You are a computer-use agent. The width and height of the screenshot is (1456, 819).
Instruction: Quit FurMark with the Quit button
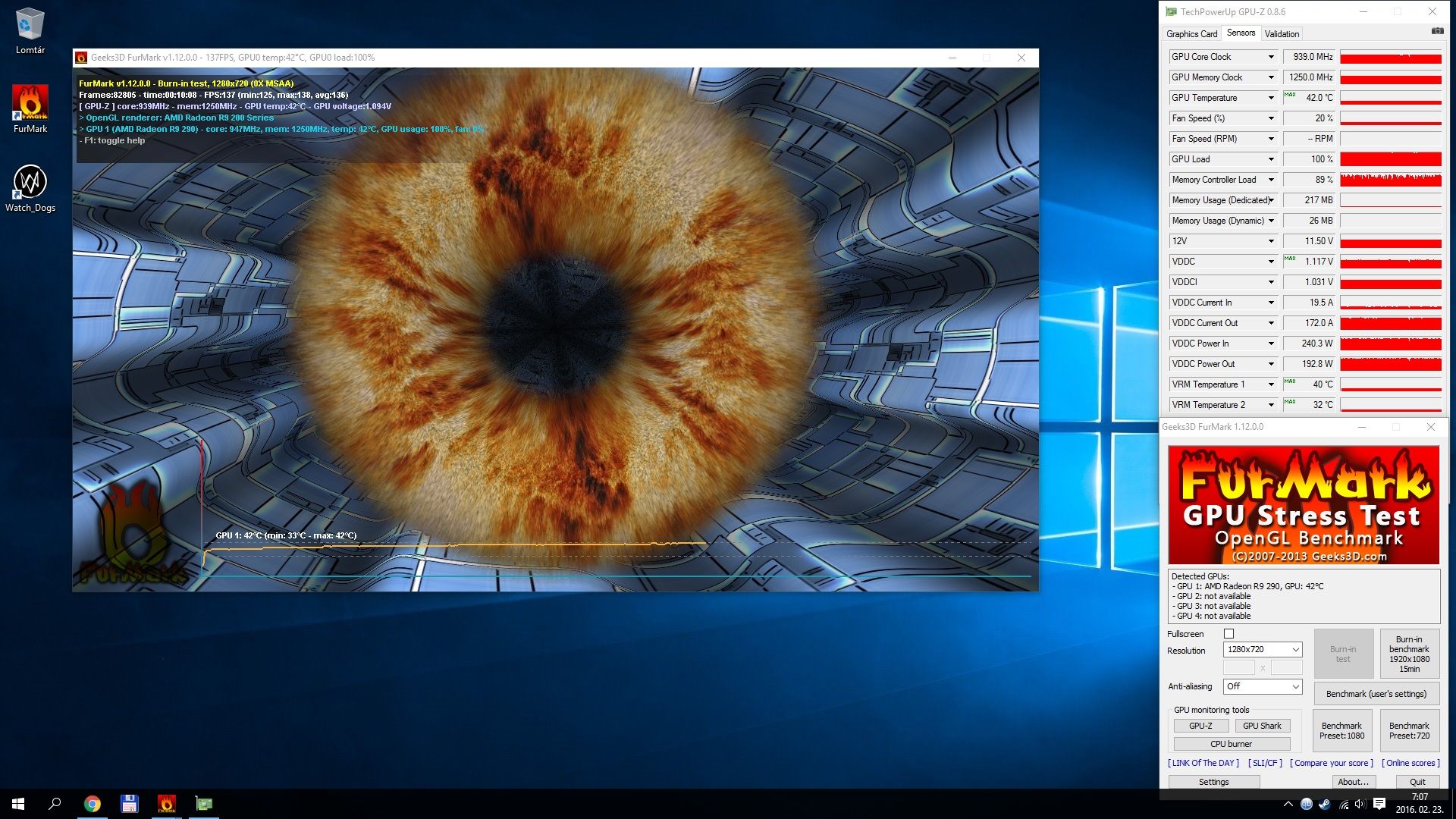[1417, 782]
